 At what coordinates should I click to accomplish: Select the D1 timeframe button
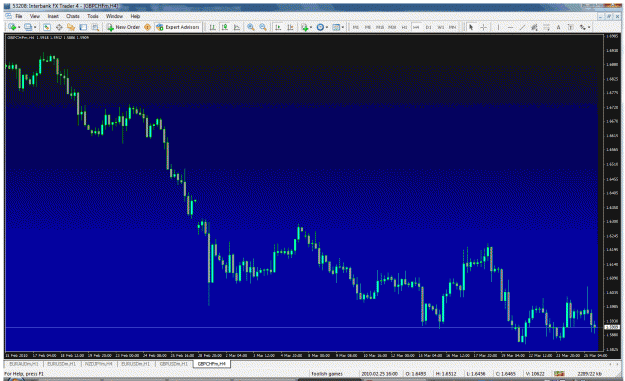coord(428,27)
